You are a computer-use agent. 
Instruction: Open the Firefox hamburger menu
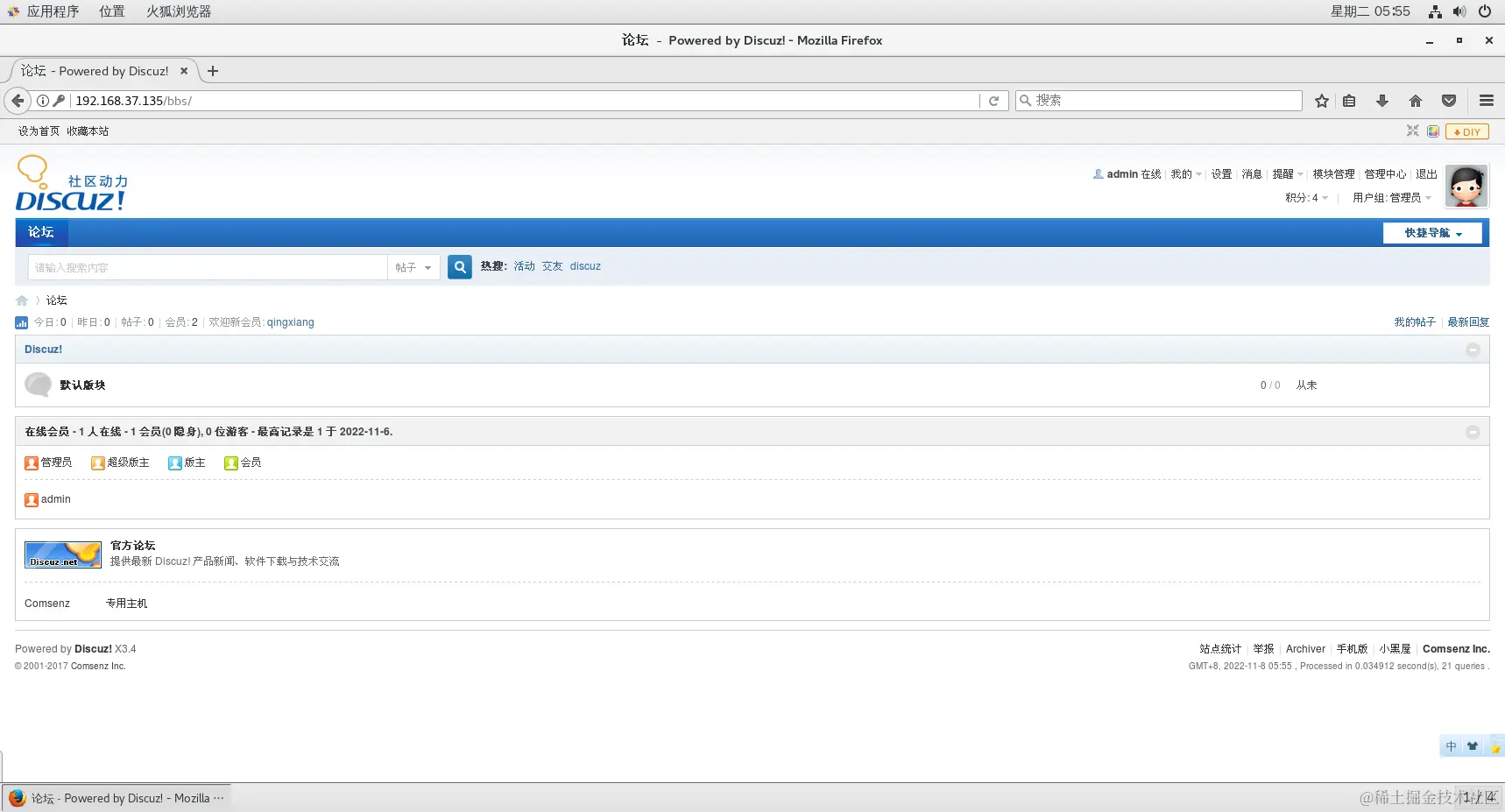coord(1487,101)
